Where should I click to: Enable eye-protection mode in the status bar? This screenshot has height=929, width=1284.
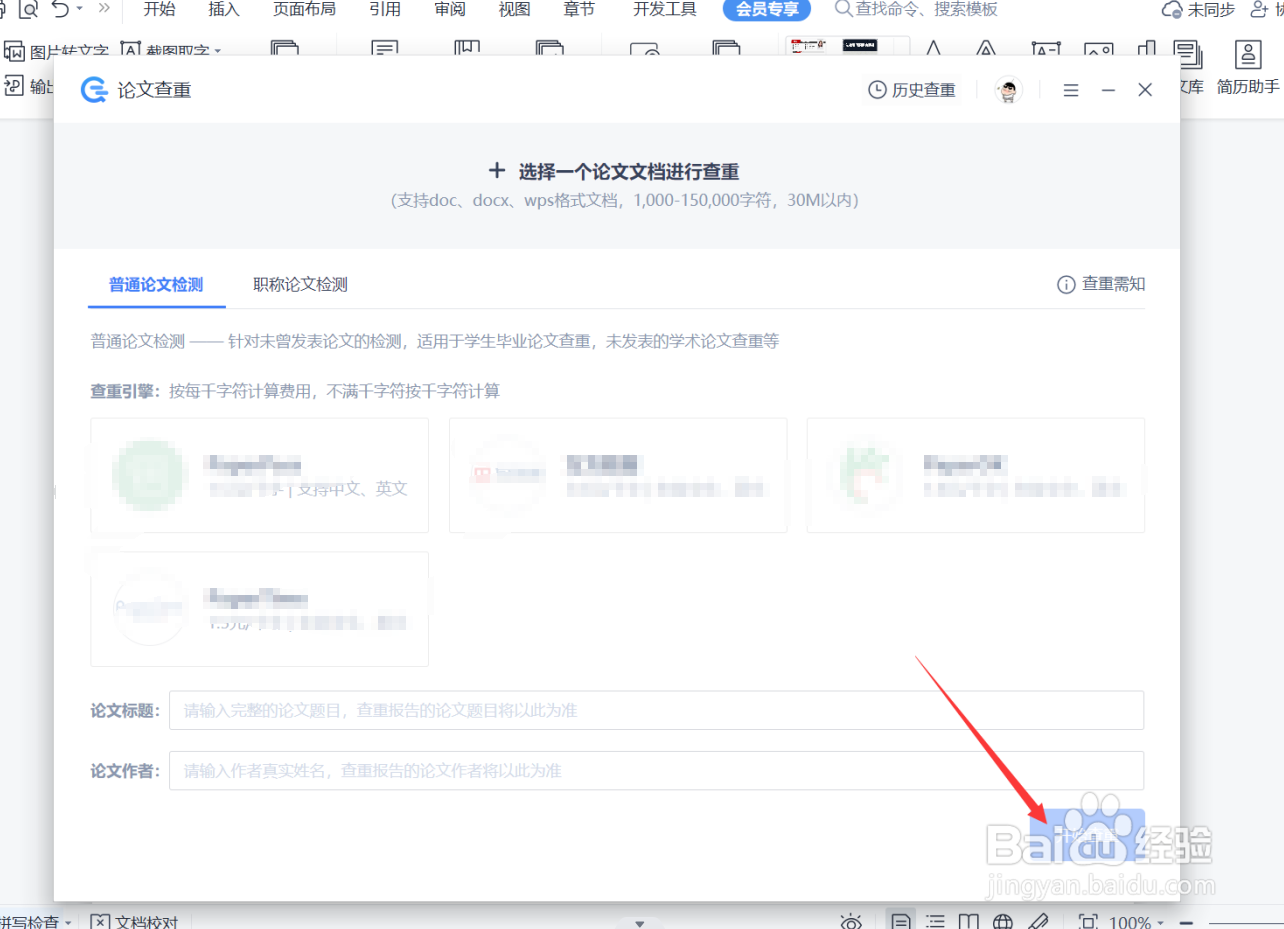[851, 921]
